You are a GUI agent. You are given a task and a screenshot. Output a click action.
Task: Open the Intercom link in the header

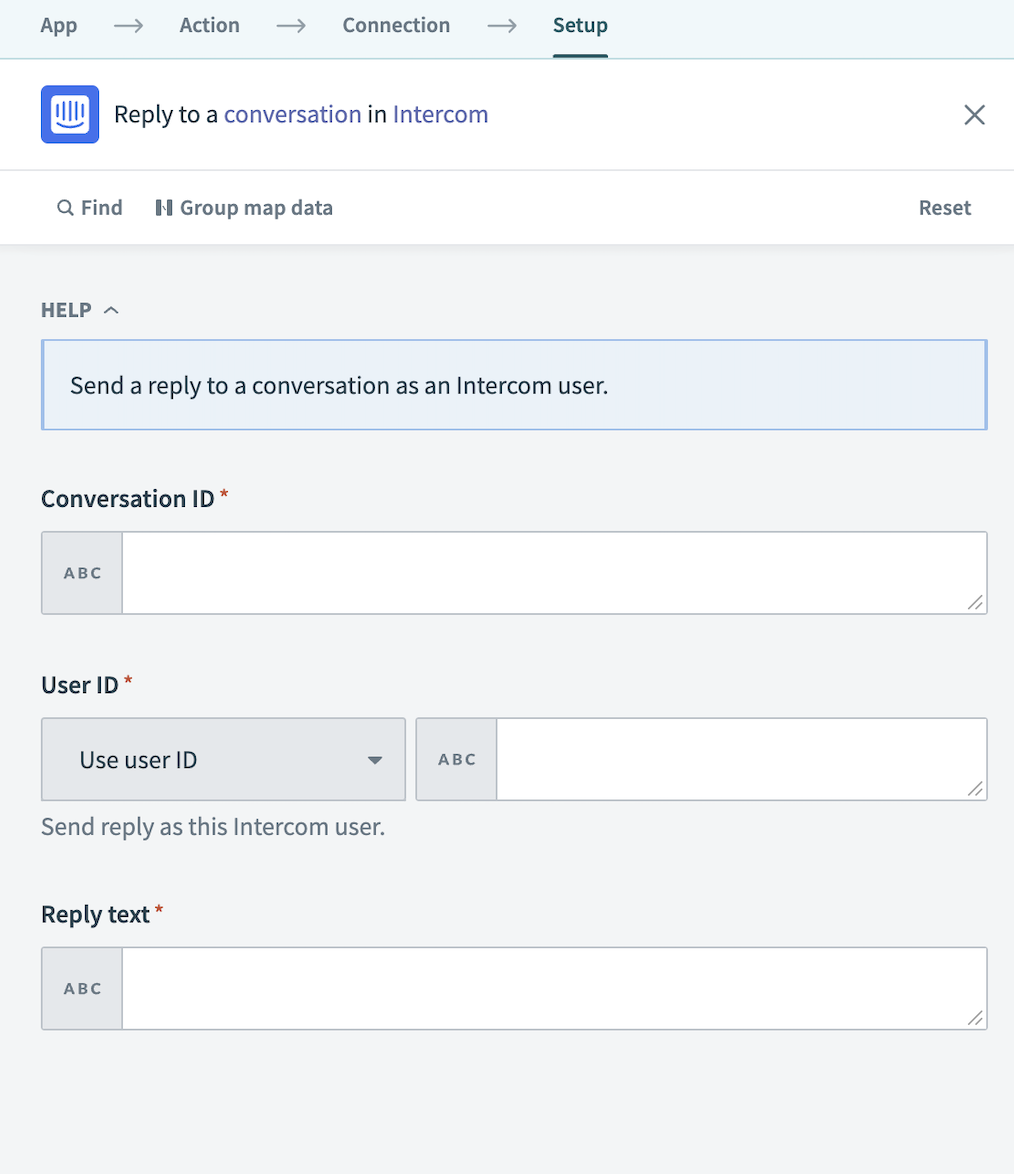click(x=439, y=114)
